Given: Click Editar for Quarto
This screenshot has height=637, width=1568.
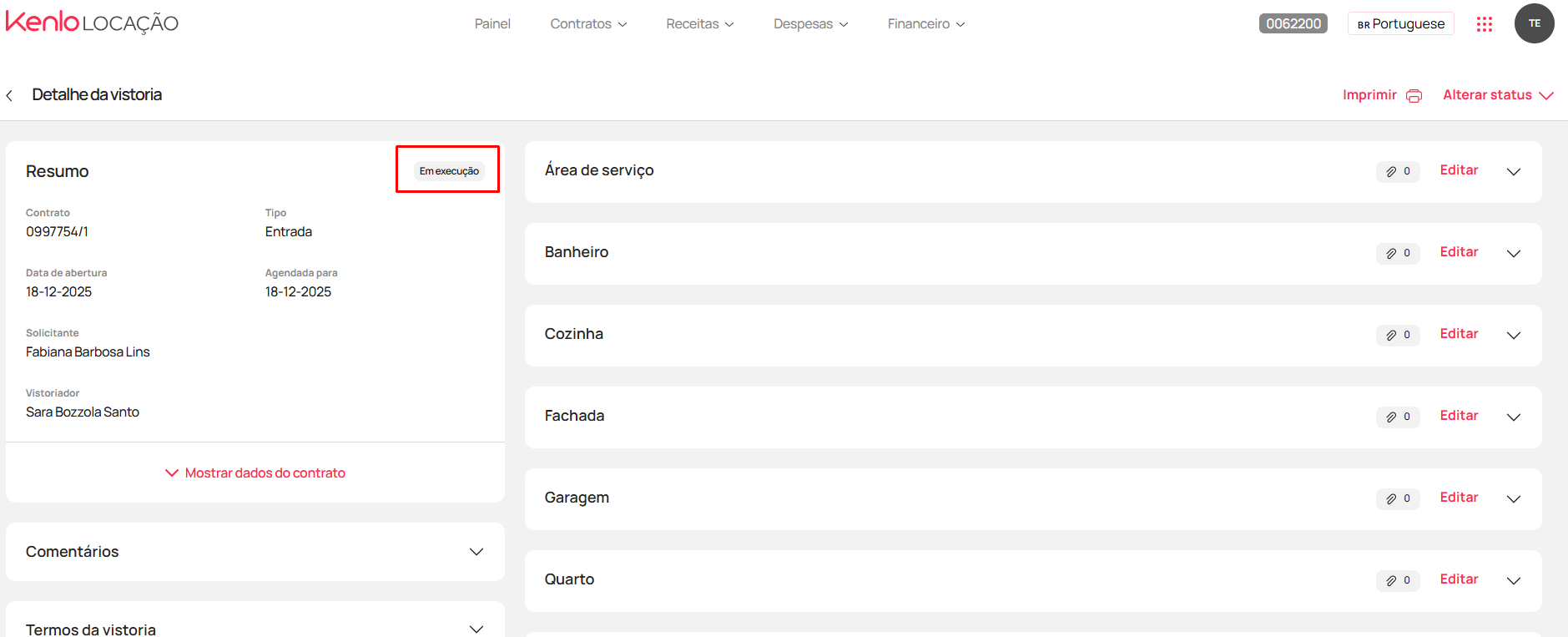Looking at the screenshot, I should pos(1459,579).
